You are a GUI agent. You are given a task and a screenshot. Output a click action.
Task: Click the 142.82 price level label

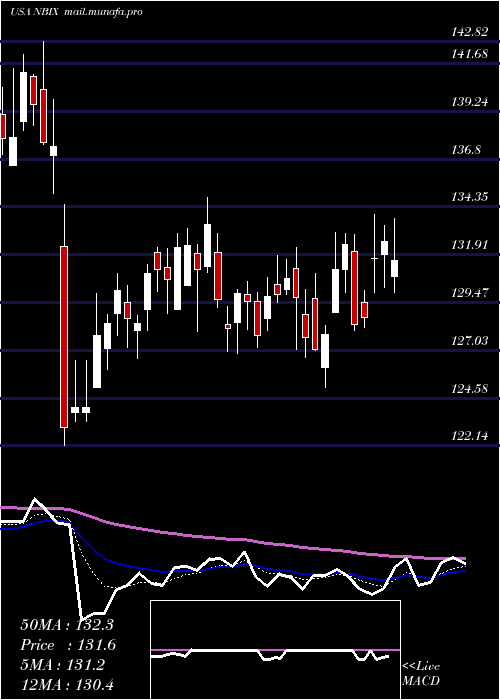click(468, 31)
